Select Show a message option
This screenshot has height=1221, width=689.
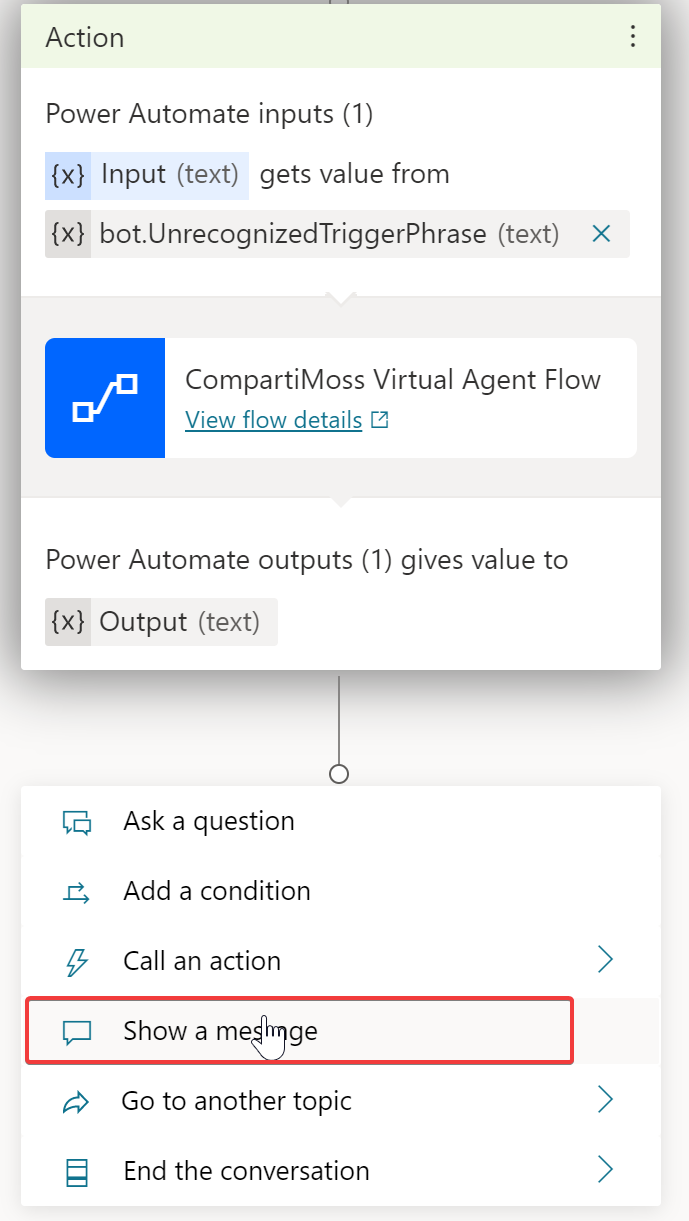point(220,1031)
